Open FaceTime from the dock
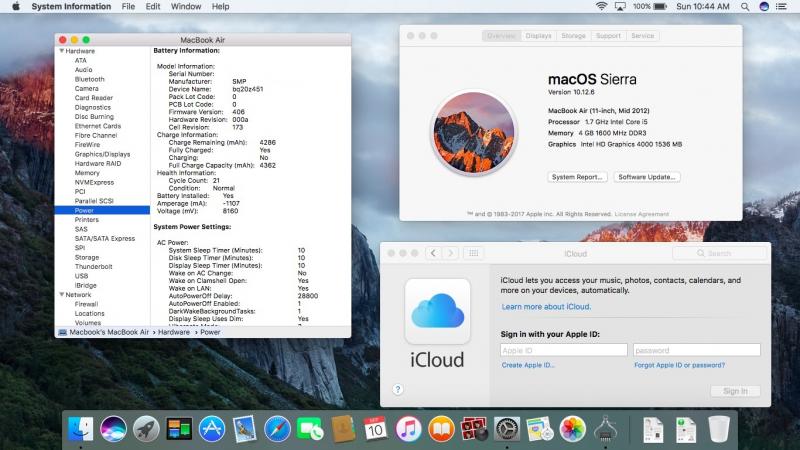Viewport: 800px width, 450px height. [310, 429]
